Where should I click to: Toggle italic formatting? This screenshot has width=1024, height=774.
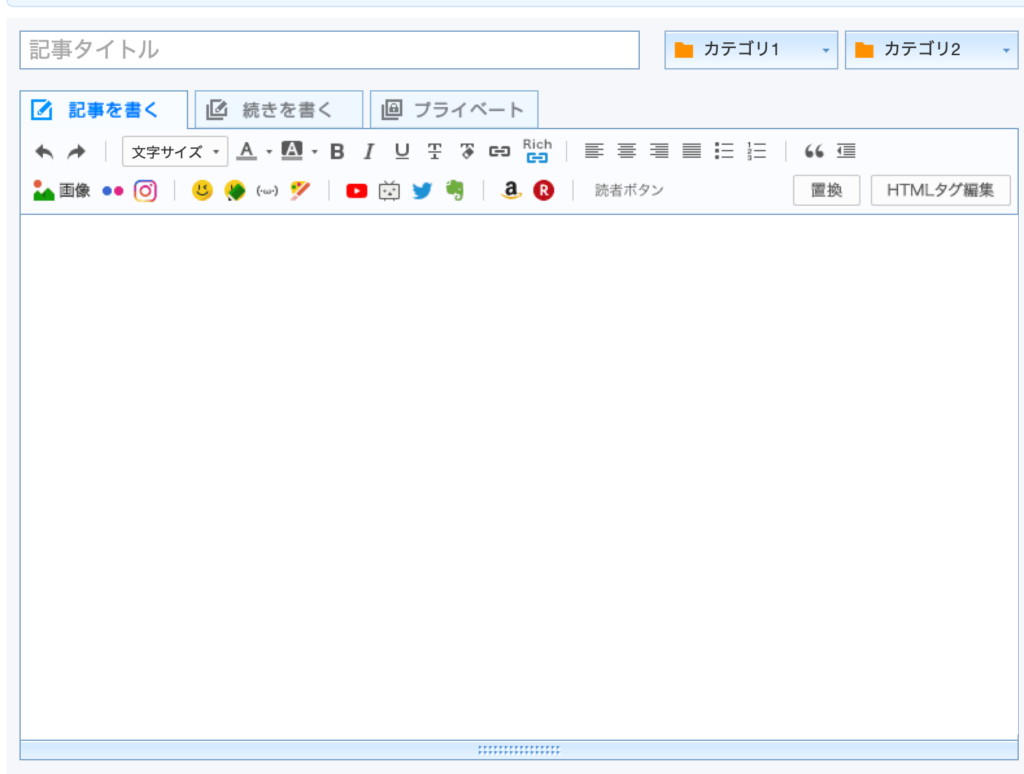coord(368,152)
